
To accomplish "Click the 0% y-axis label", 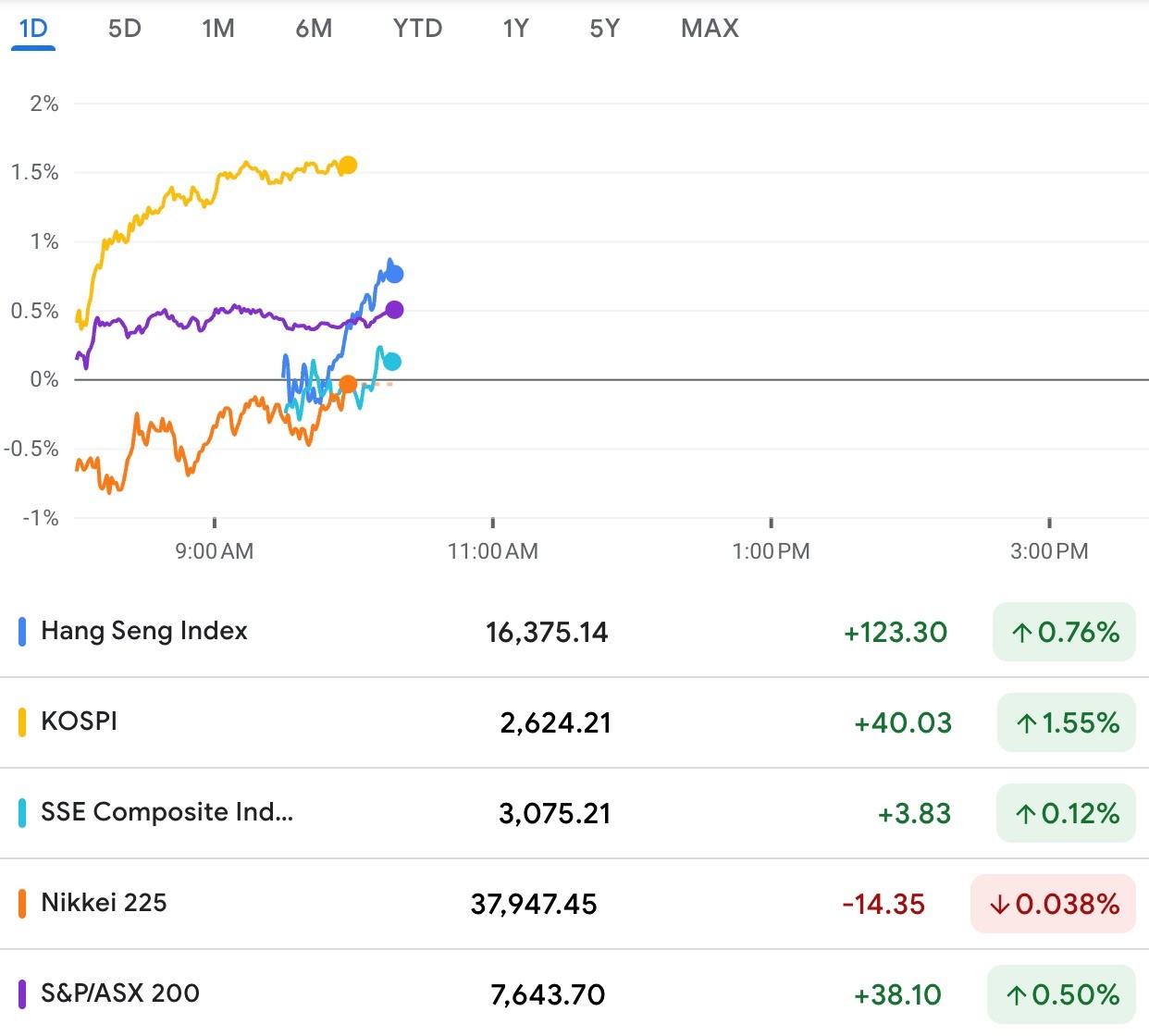I will (43, 379).
